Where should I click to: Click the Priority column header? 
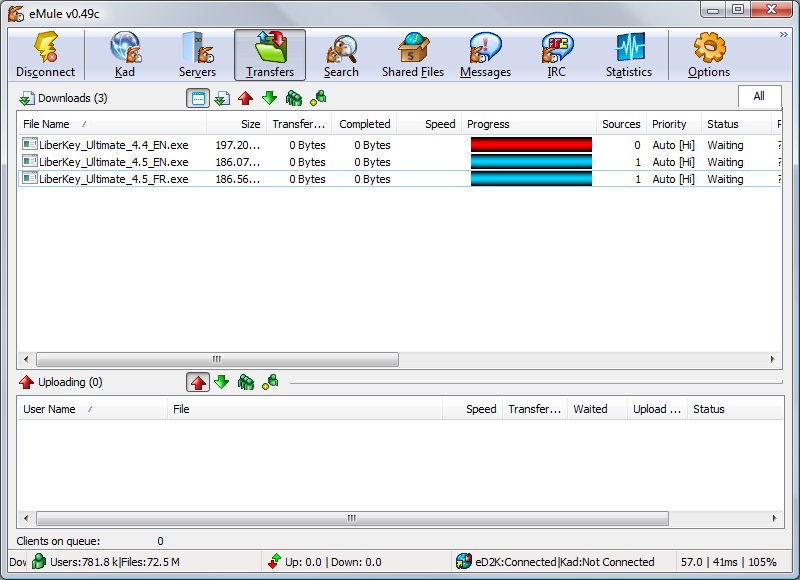tap(673, 124)
